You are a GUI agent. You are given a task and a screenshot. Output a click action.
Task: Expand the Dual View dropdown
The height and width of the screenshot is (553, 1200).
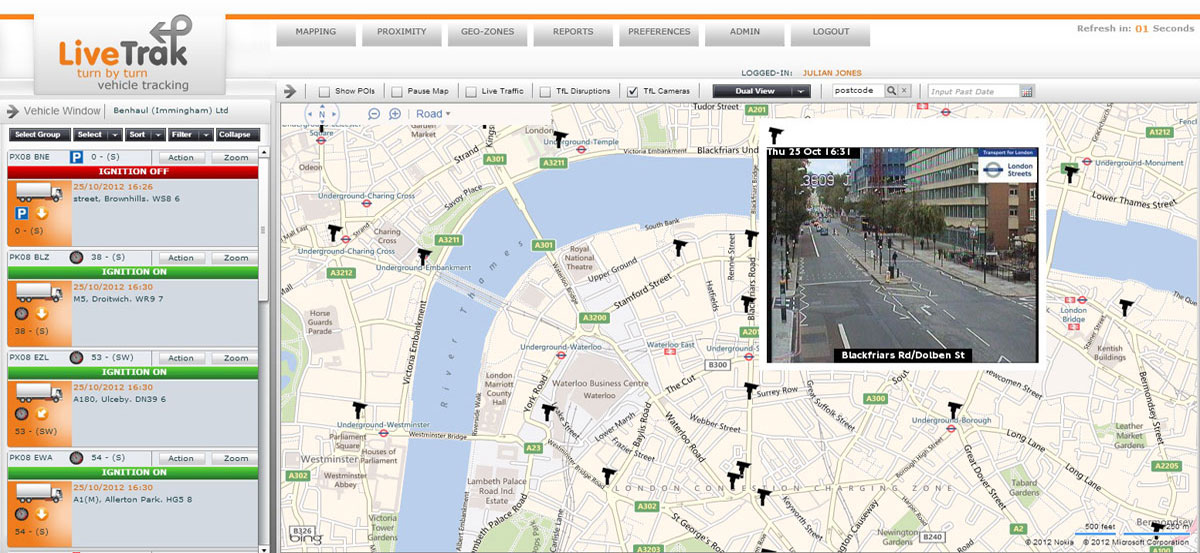[x=760, y=91]
